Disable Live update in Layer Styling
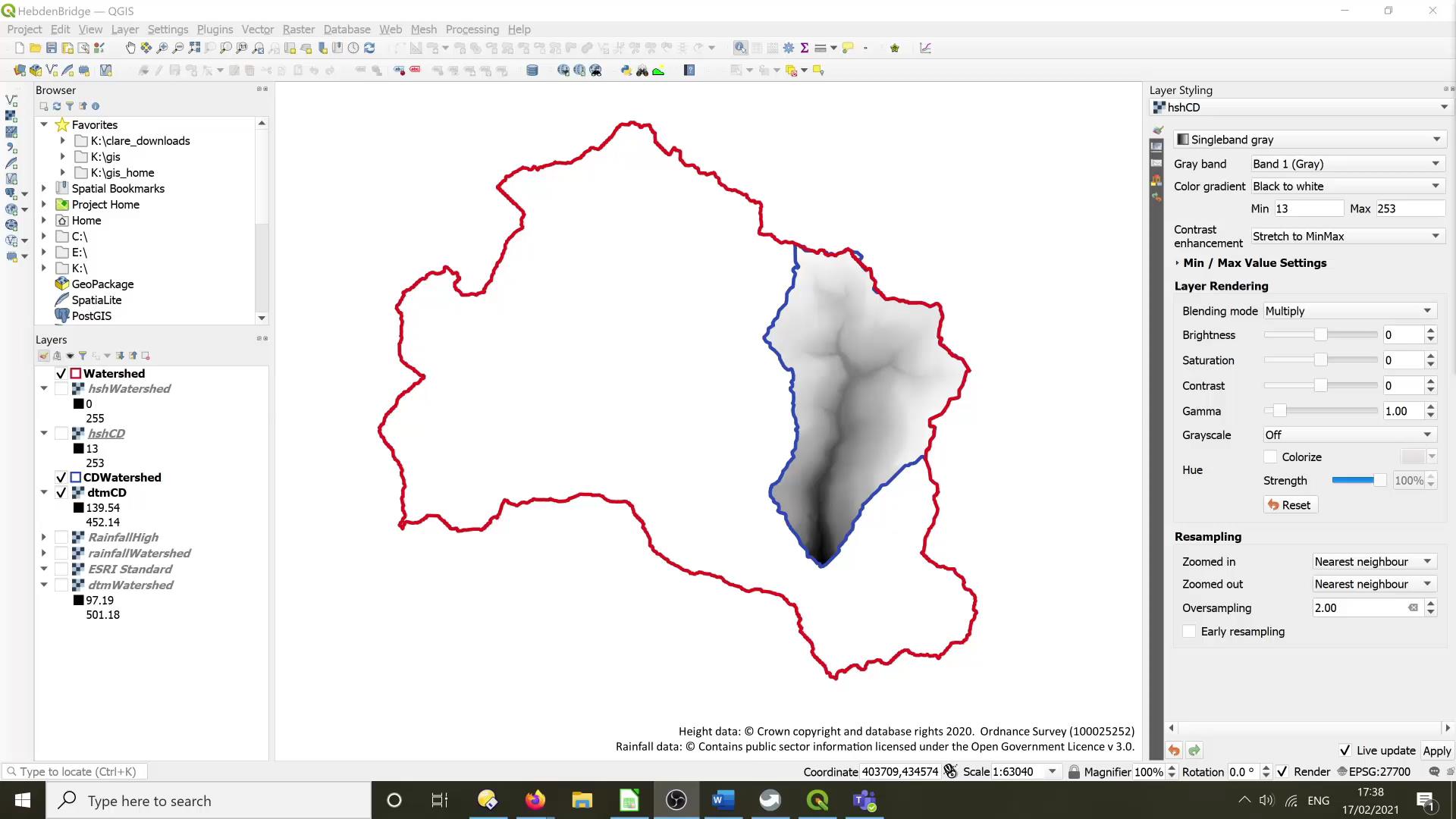 click(x=1345, y=750)
